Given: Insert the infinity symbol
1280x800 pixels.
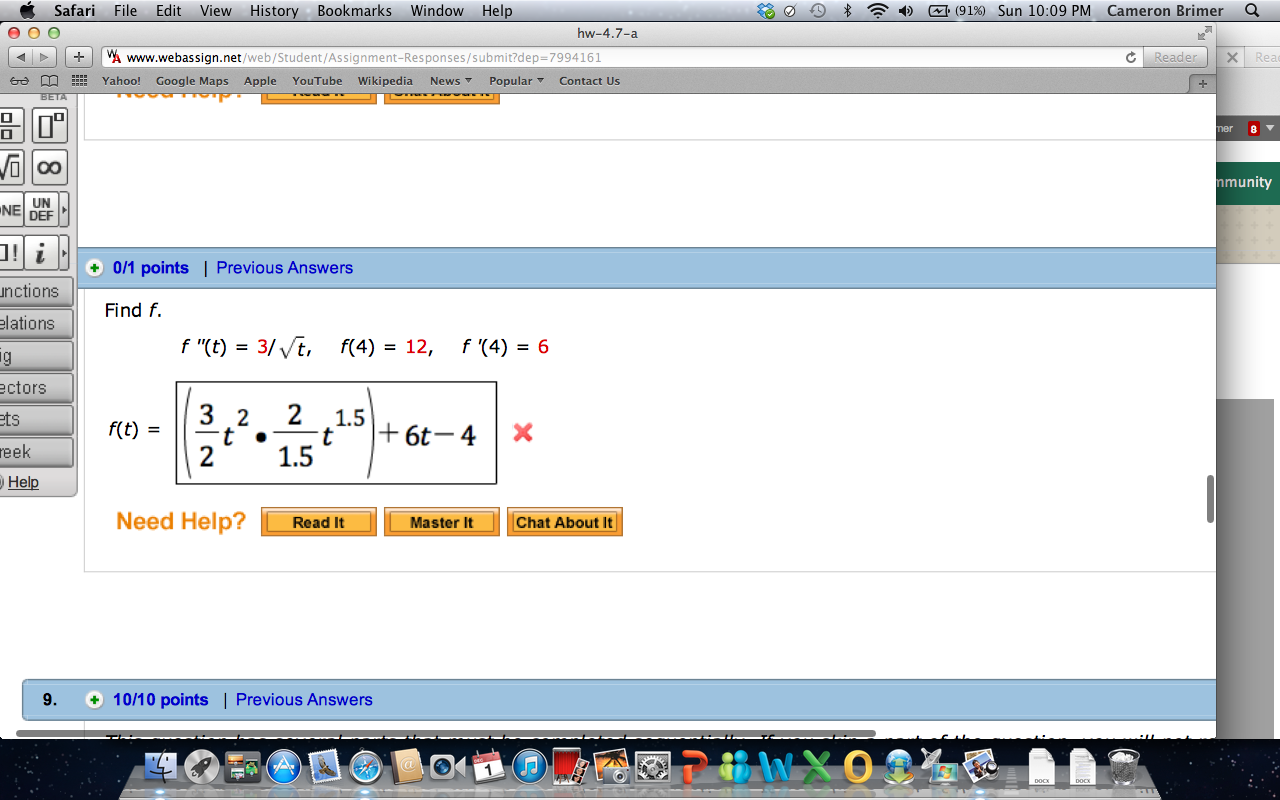Looking at the screenshot, I should click(x=48, y=166).
